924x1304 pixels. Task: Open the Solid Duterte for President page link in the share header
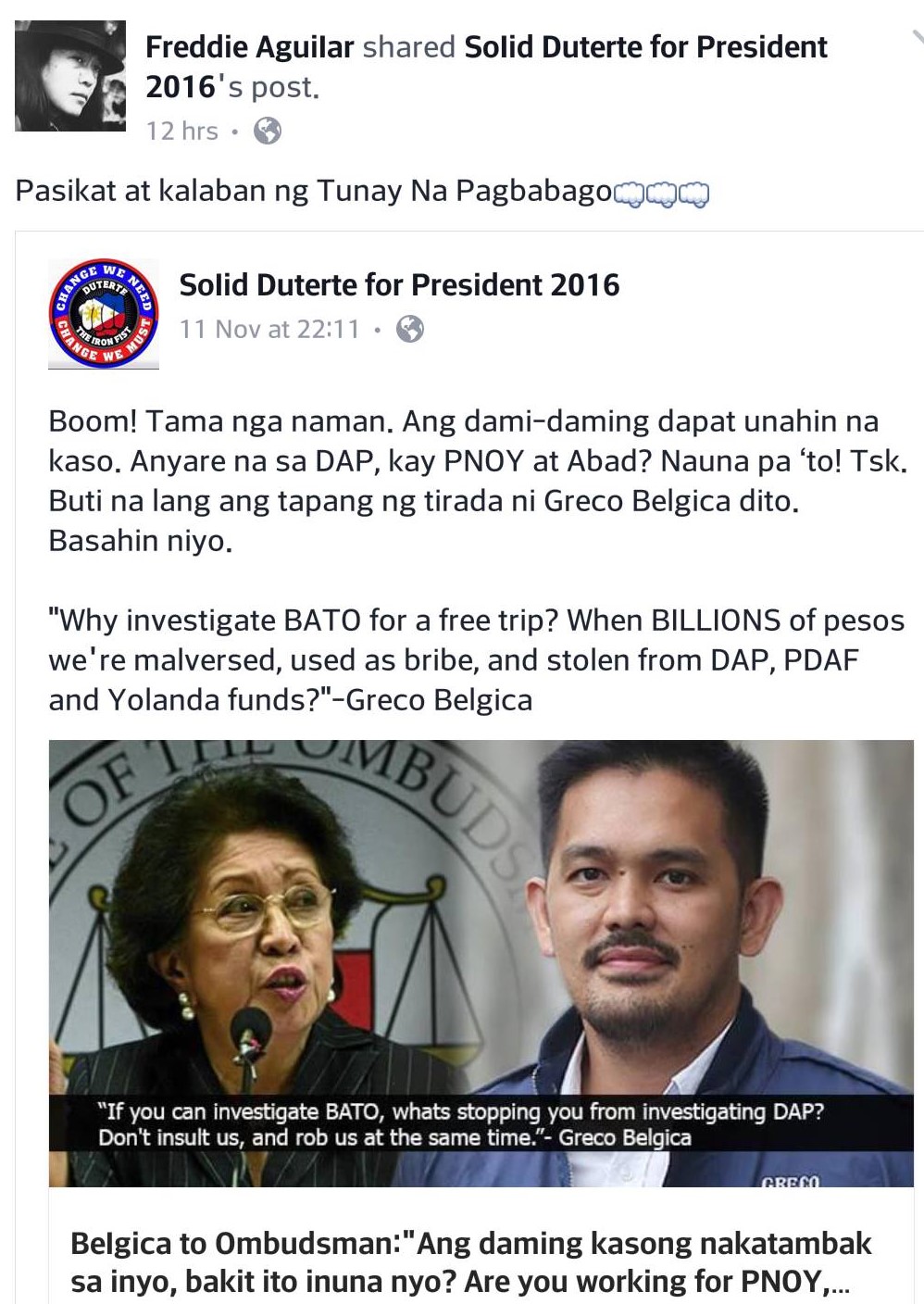(486, 67)
